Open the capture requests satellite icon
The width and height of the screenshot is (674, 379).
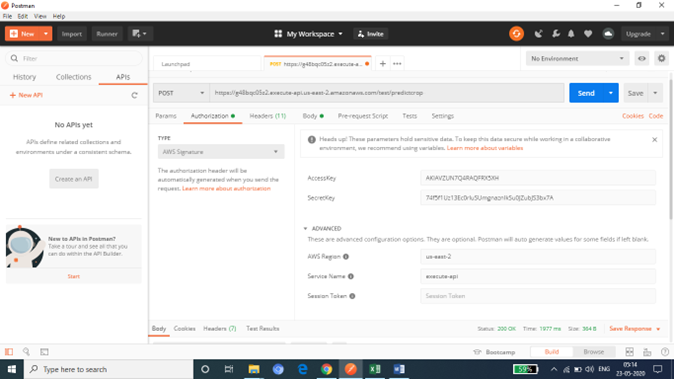[538, 34]
